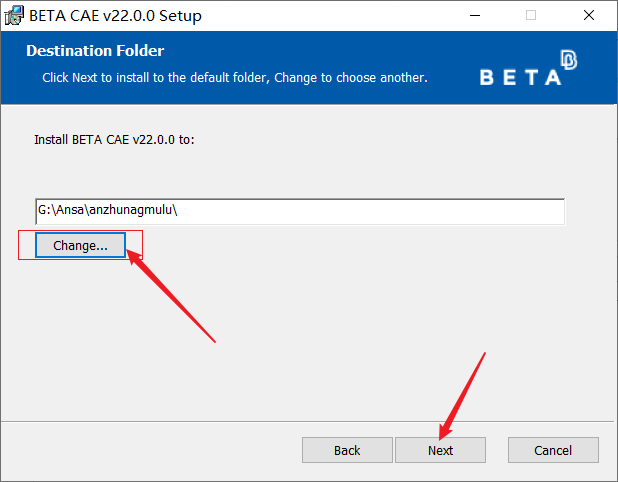Click the installer icon in the title bar

point(14,15)
